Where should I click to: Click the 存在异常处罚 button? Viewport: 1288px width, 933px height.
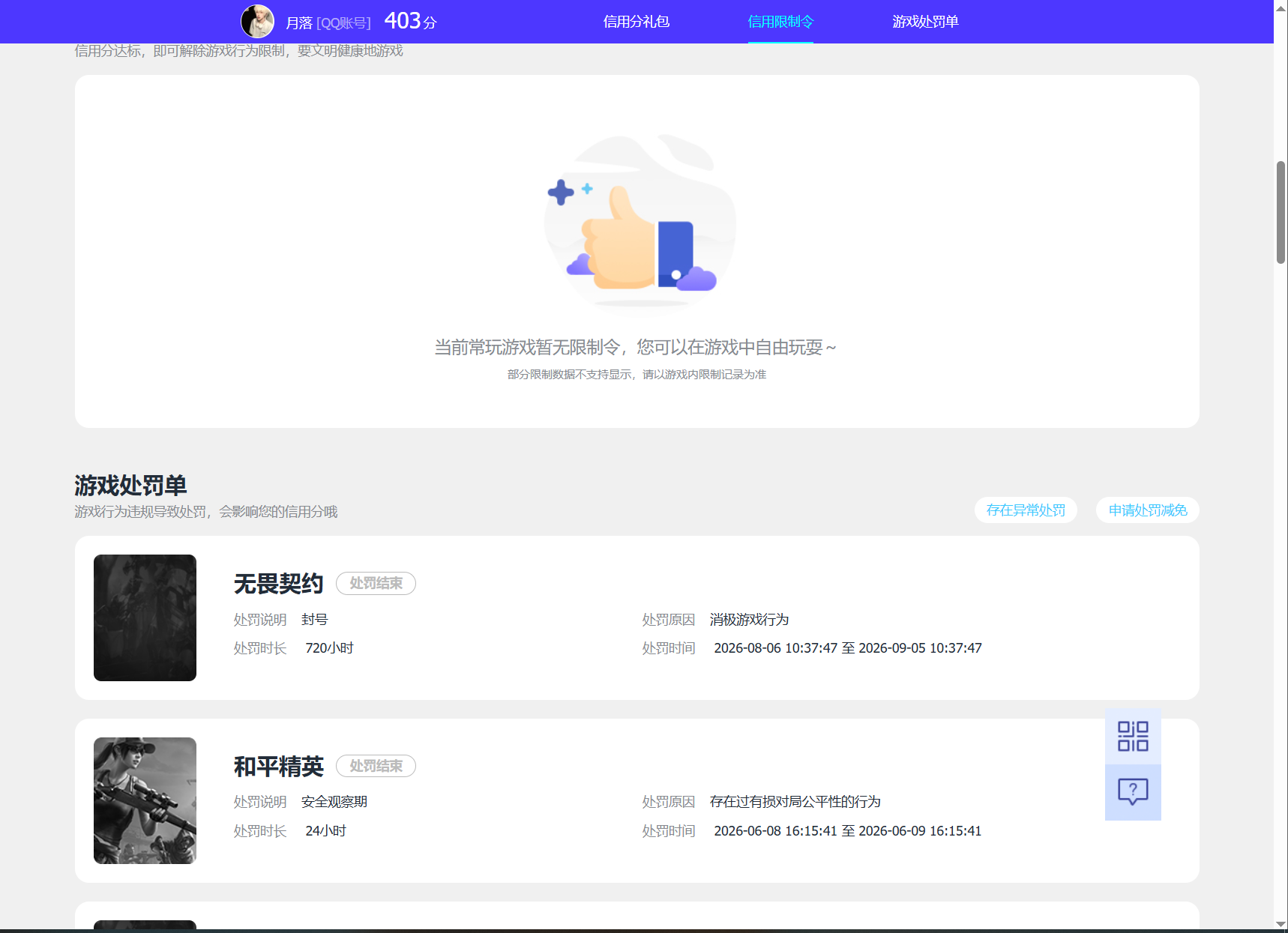point(1026,510)
